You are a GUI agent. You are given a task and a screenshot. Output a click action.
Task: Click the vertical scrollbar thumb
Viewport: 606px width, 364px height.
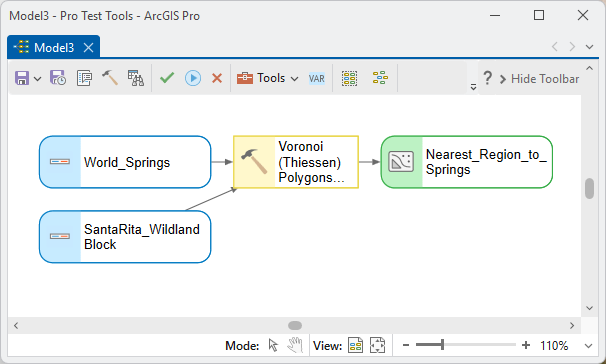point(589,188)
